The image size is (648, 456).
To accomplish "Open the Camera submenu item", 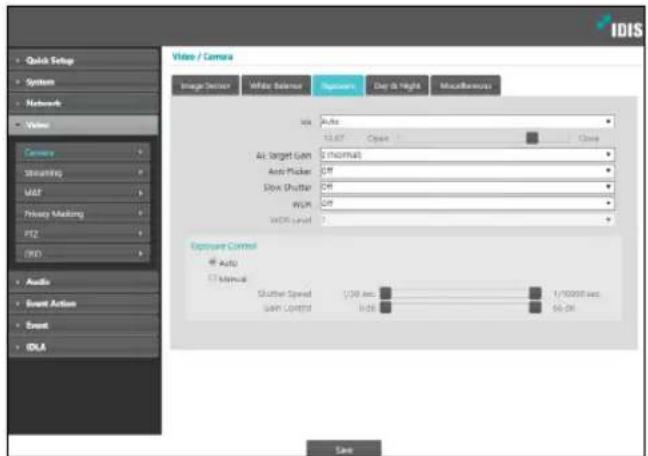I will click(x=83, y=153).
